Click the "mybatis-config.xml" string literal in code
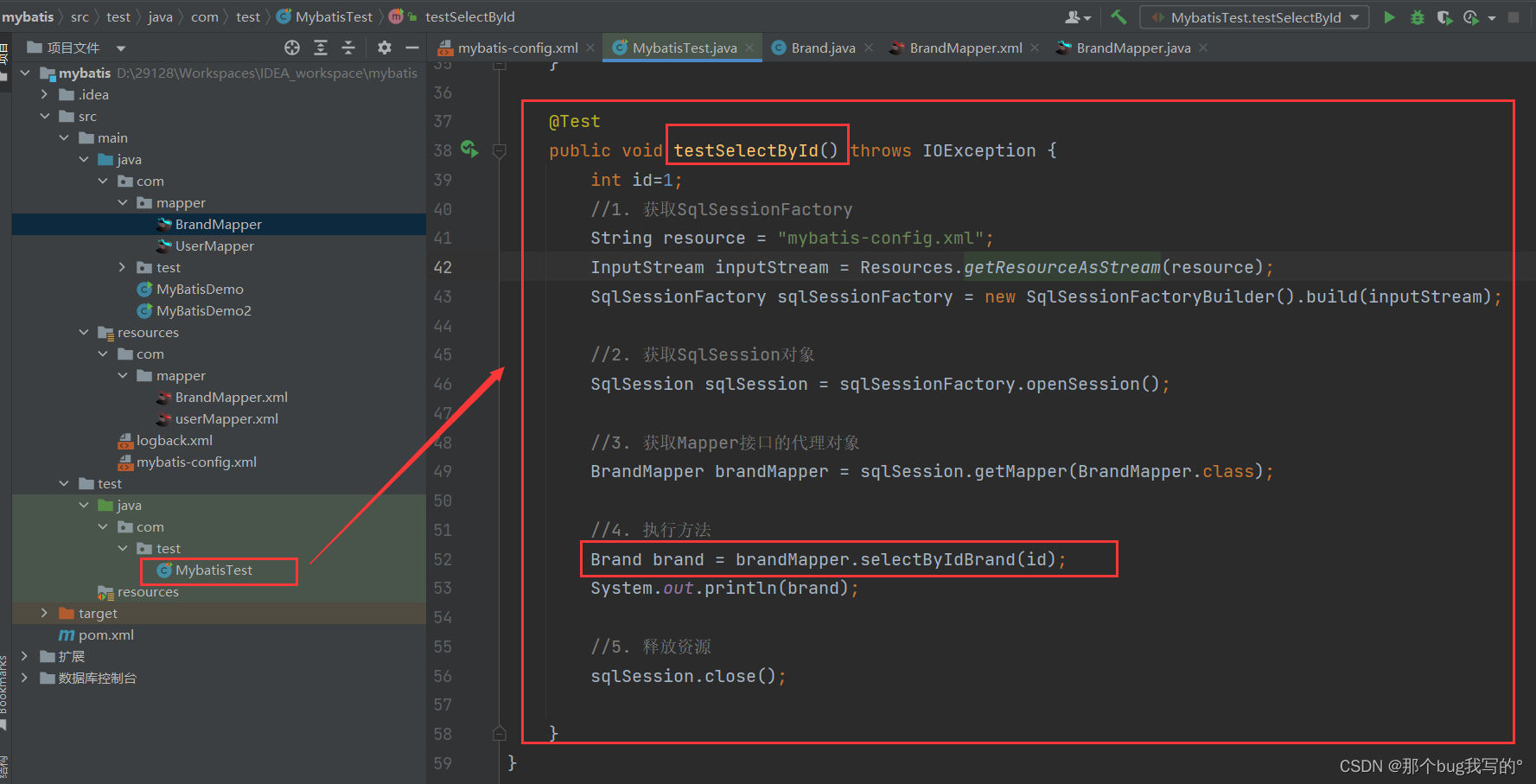Image resolution: width=1536 pixels, height=784 pixels. (x=880, y=238)
